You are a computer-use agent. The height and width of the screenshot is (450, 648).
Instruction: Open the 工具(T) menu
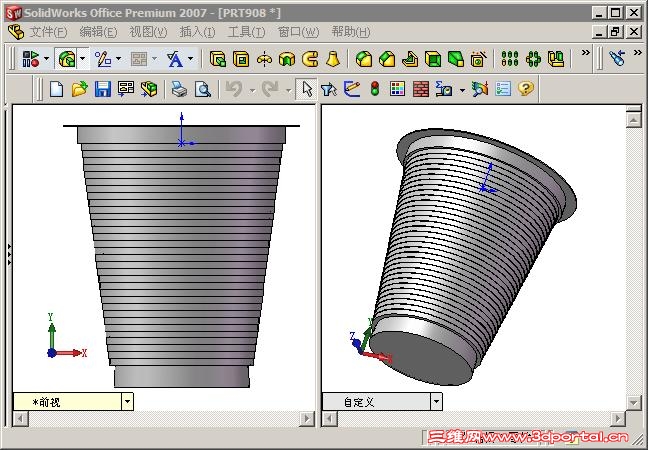246,32
